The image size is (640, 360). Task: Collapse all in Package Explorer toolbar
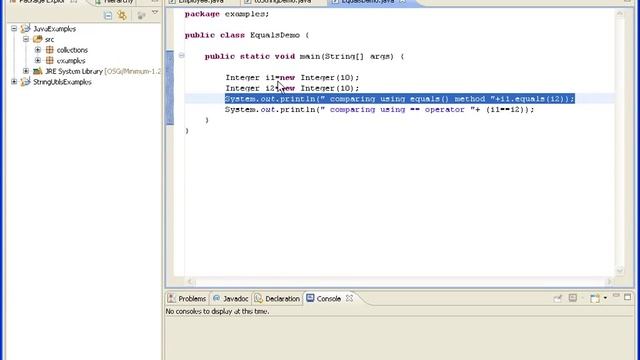pyautogui.click(x=108, y=16)
